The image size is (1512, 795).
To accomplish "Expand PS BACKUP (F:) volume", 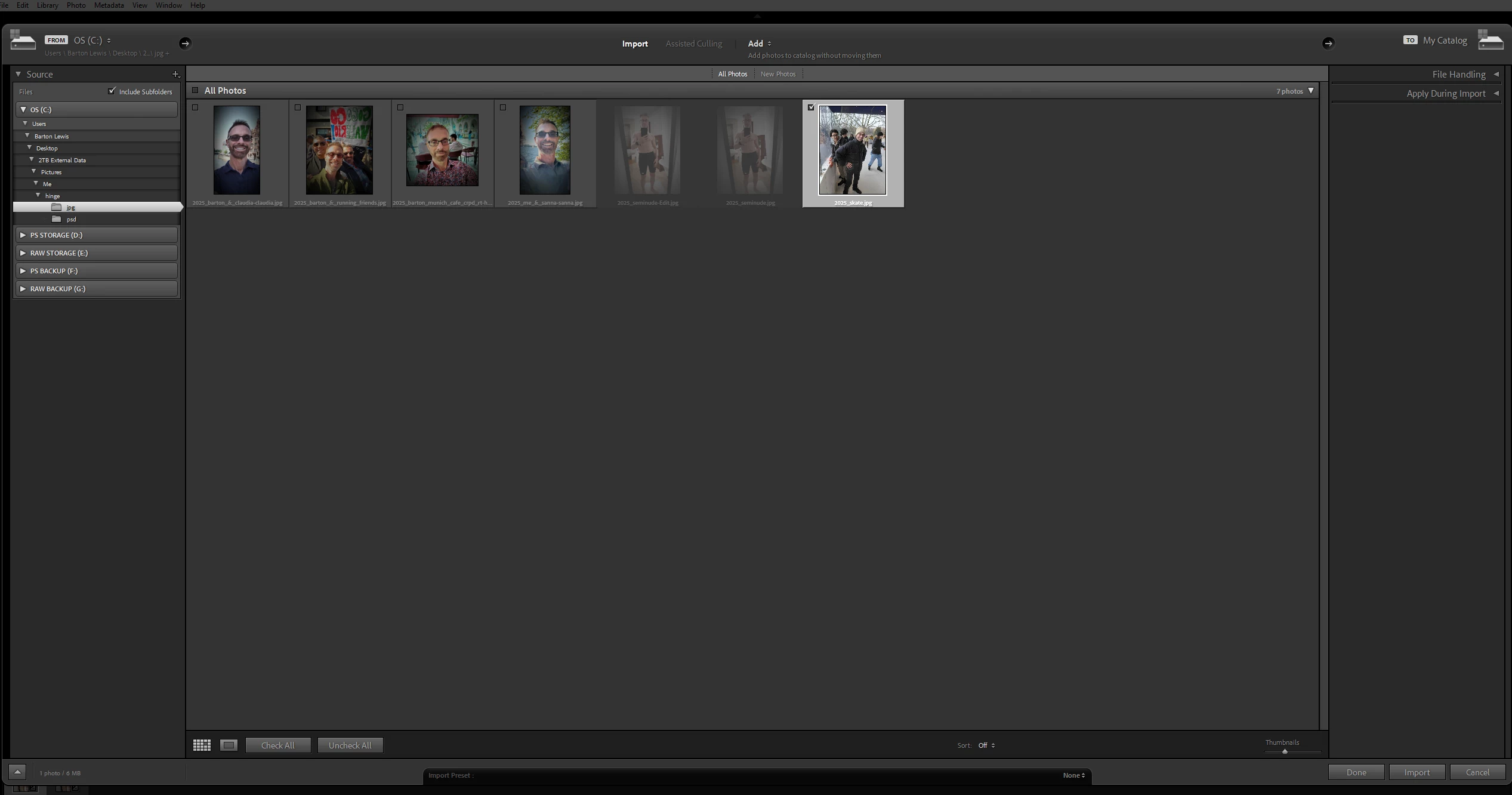I will pos(23,270).
